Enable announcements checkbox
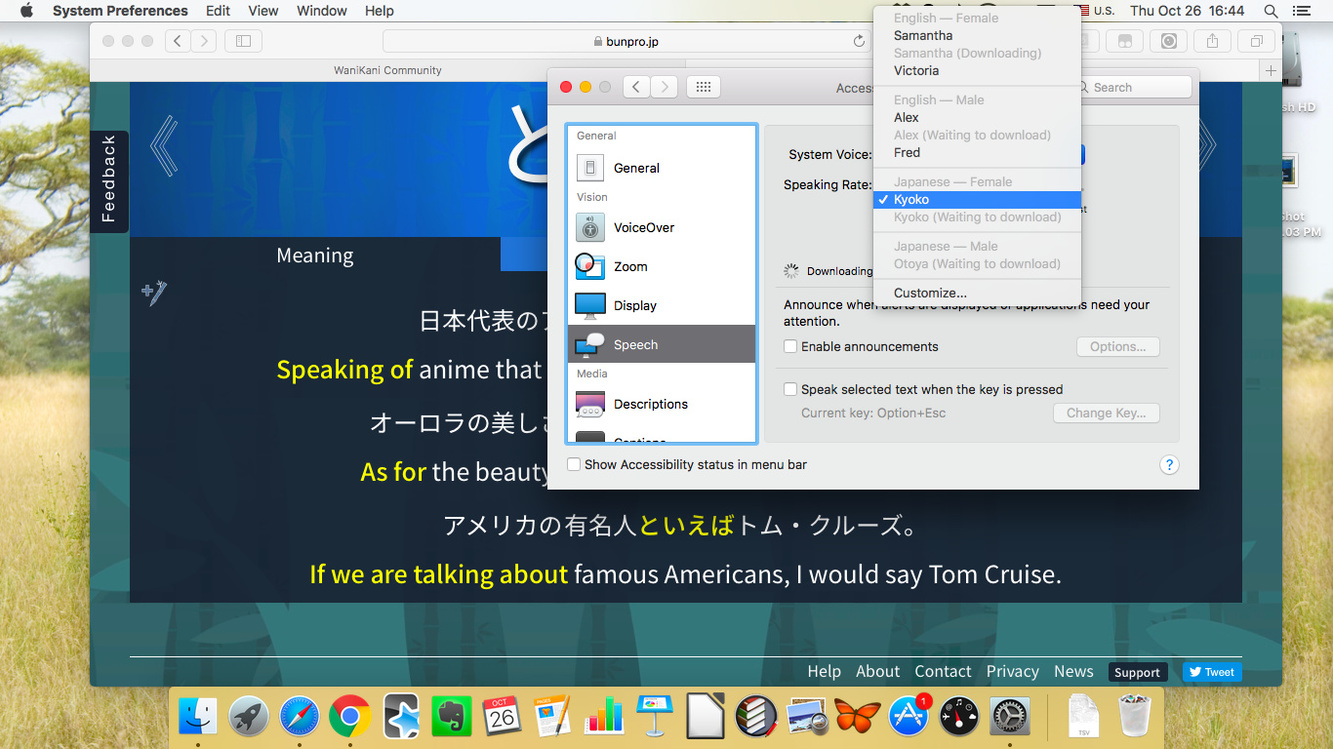Screen dimensions: 1333x749 [x=790, y=347]
